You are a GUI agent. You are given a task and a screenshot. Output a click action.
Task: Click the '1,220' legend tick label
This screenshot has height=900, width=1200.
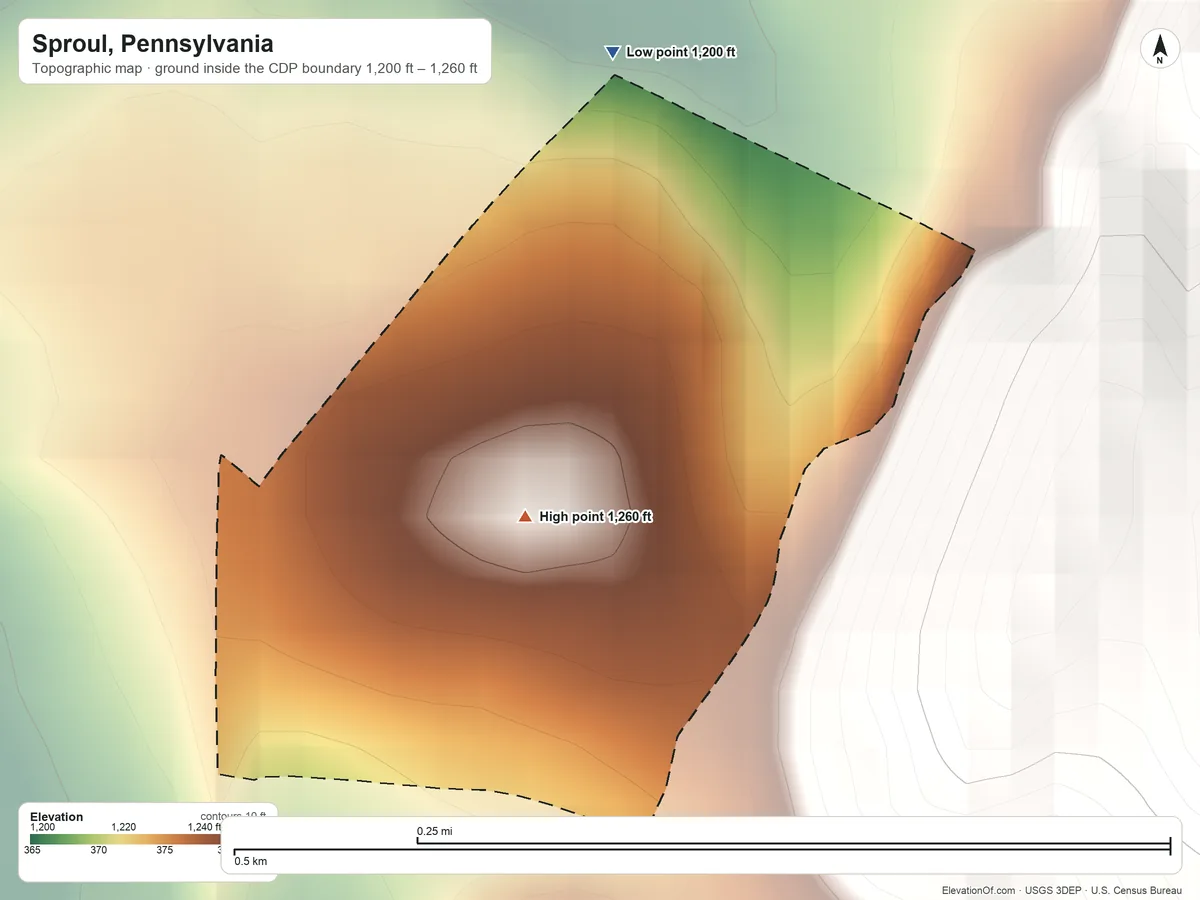pyautogui.click(x=124, y=827)
